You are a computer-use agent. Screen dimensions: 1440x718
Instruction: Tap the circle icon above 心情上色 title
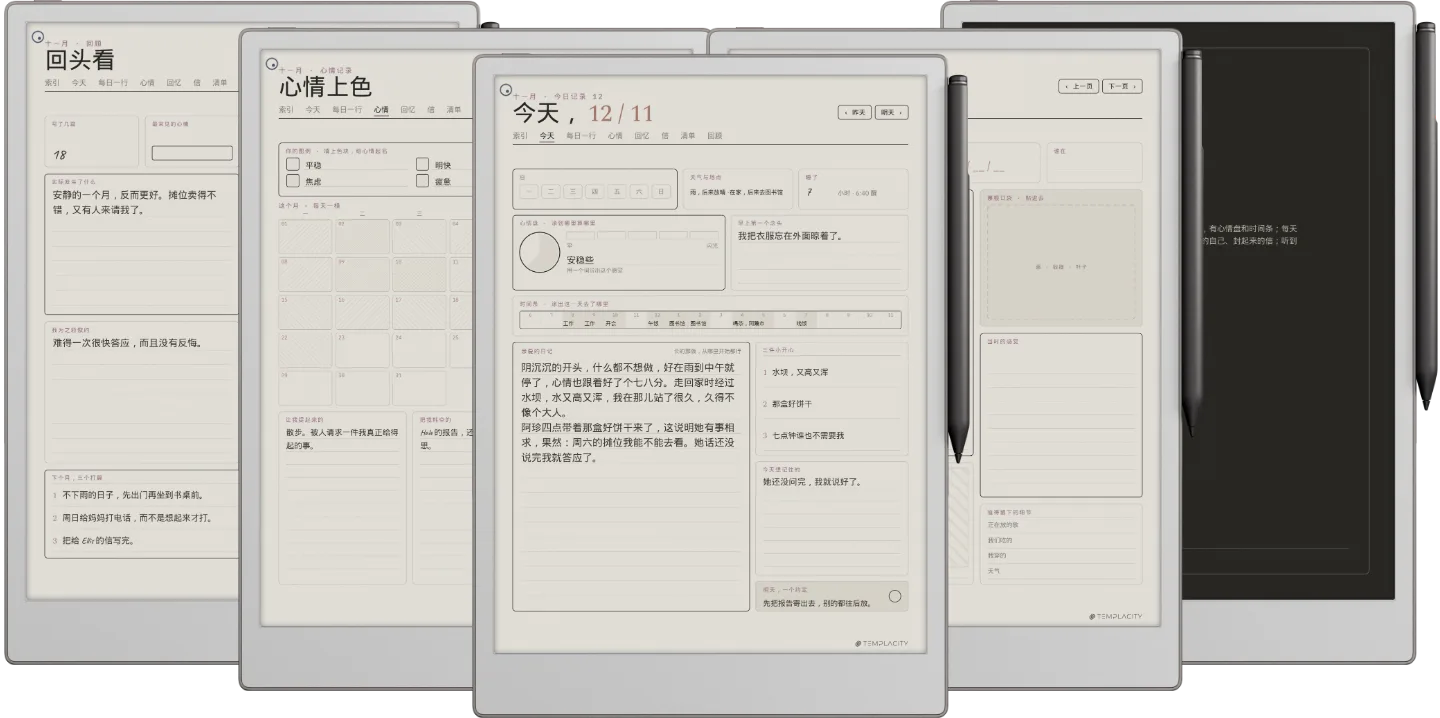pos(271,64)
